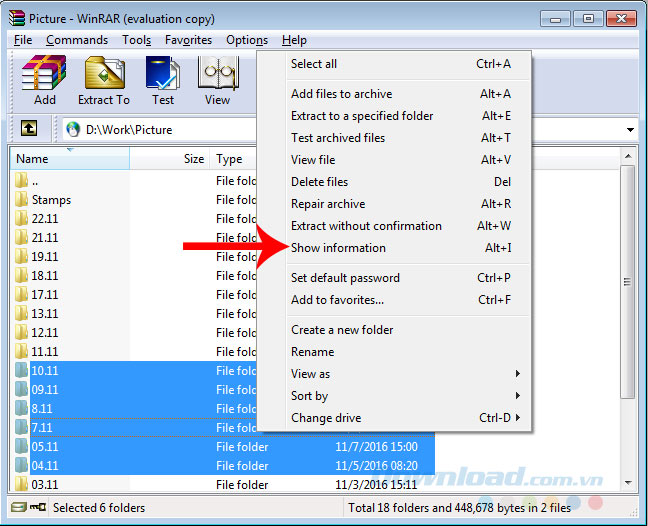Screen dimensions: 648x526
Task: Select Repair archive menu entry
Action: coord(328,204)
